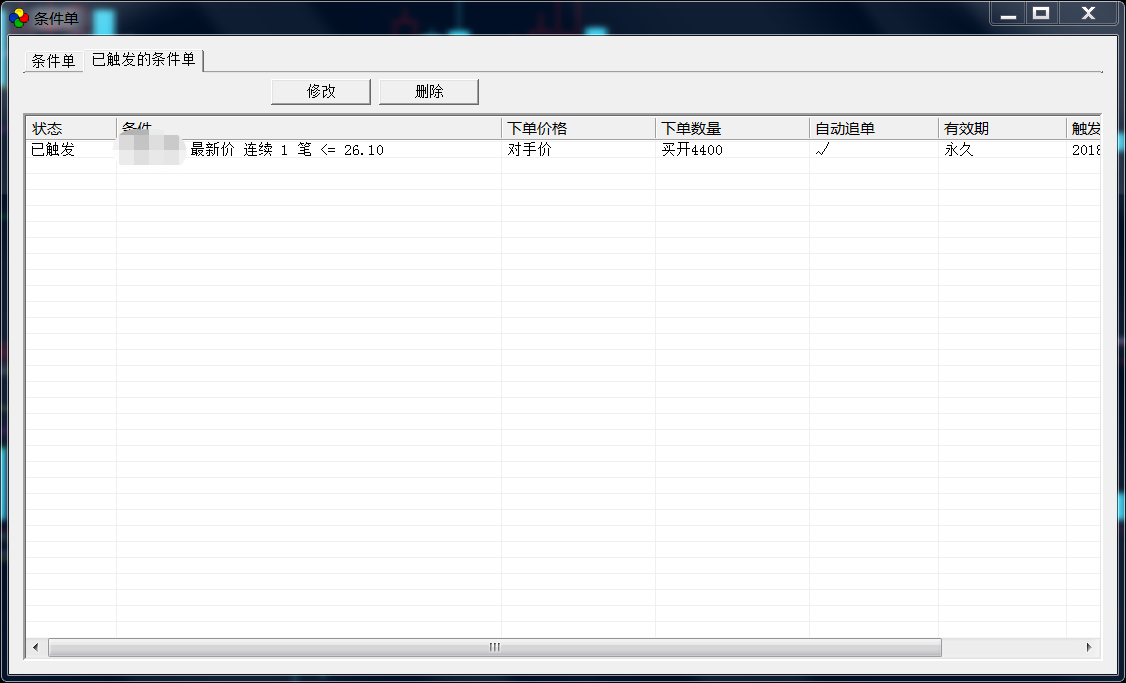Sort by 状态 column header

click(71, 129)
